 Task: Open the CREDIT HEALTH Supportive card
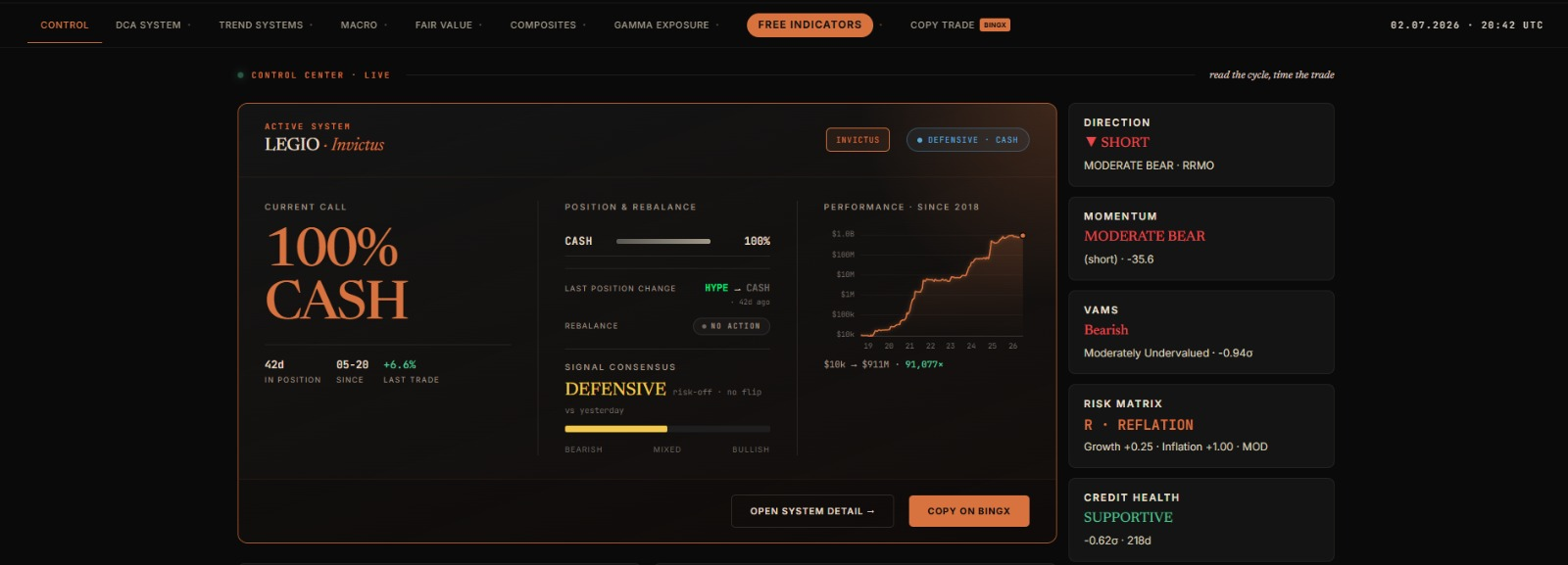tap(1200, 520)
